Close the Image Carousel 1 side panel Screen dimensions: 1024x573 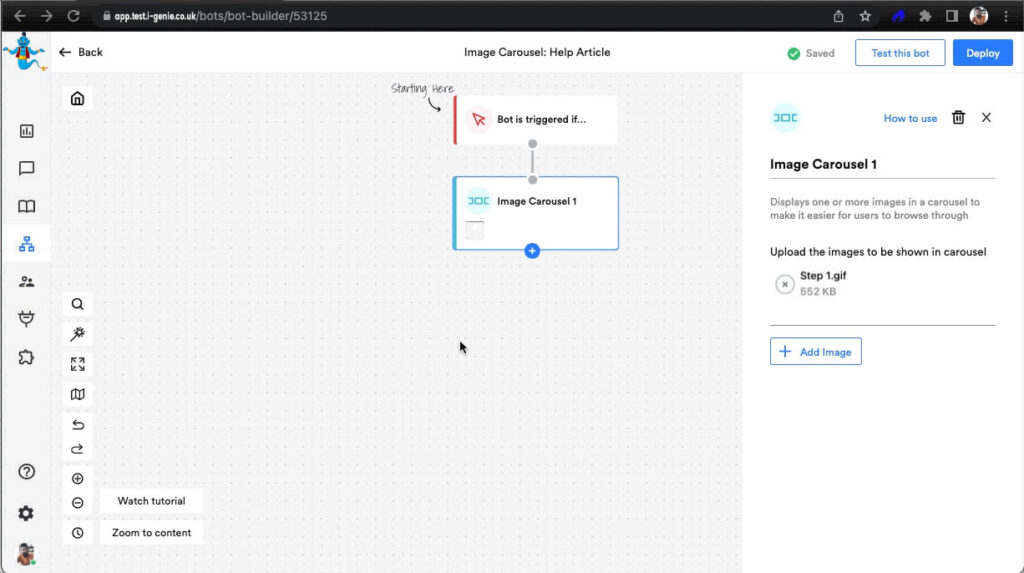click(x=986, y=118)
